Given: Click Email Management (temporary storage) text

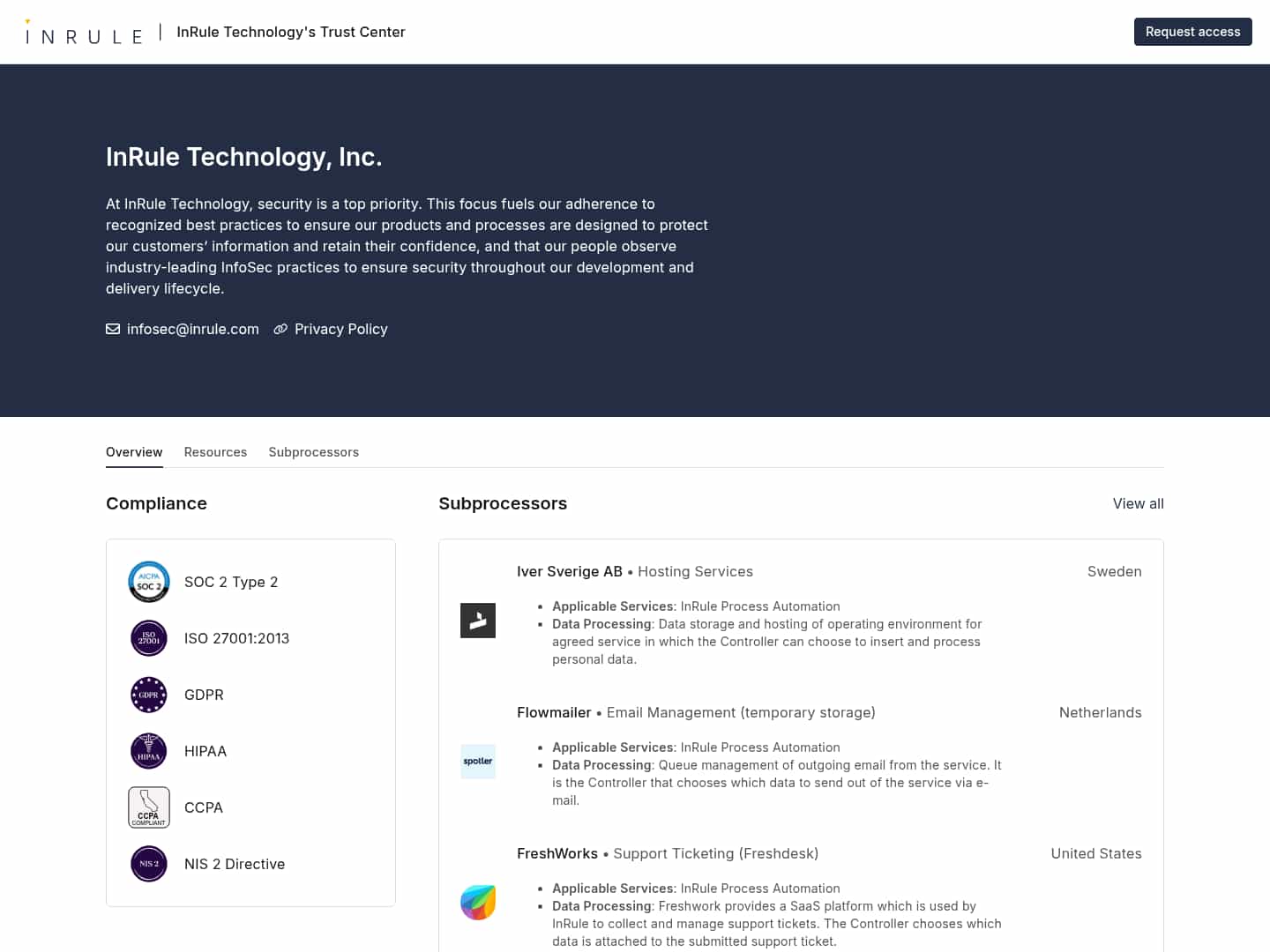Looking at the screenshot, I should pyautogui.click(x=741, y=712).
